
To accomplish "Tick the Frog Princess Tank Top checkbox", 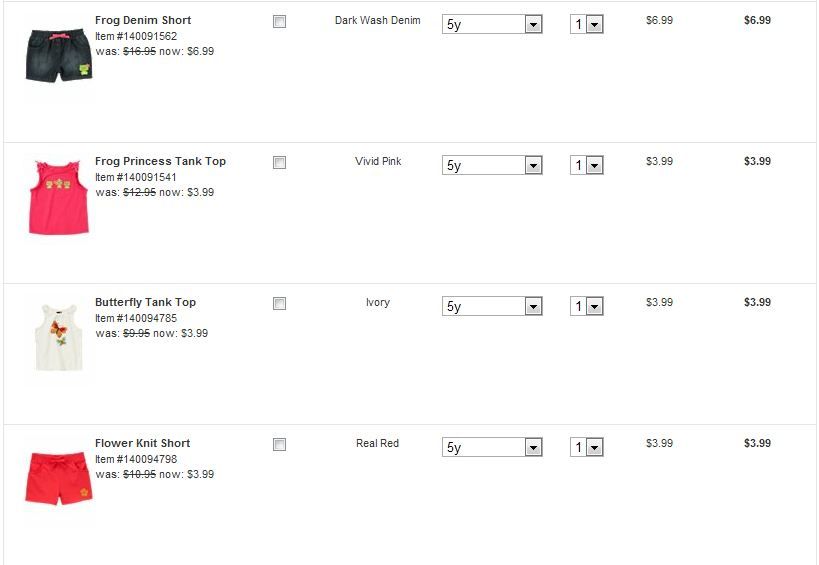I will (x=280, y=162).
